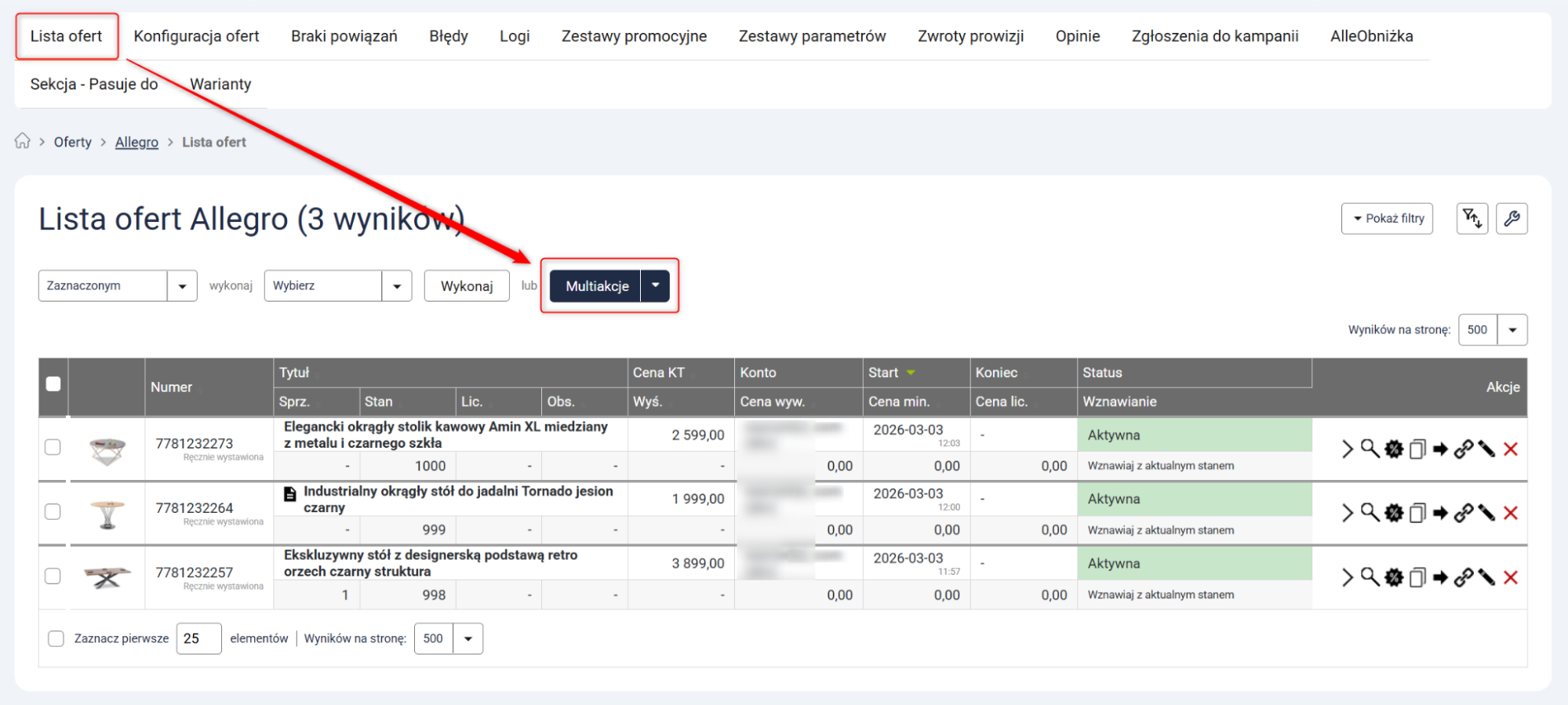Switch to the 'Konfiguracja ofert' tab

pos(196,36)
